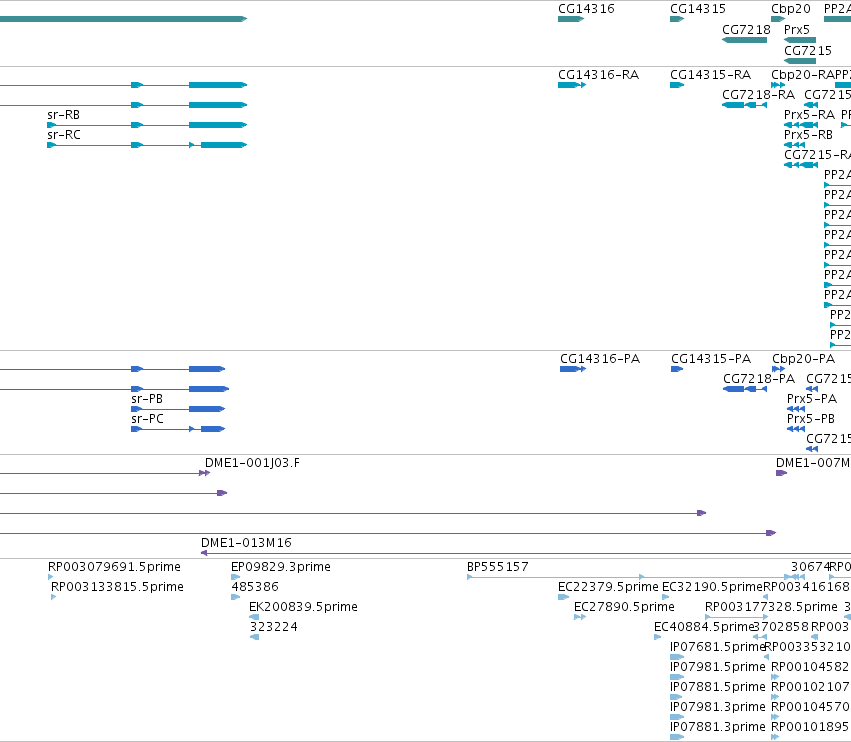Click the Cbp20 gene label

[791, 9]
